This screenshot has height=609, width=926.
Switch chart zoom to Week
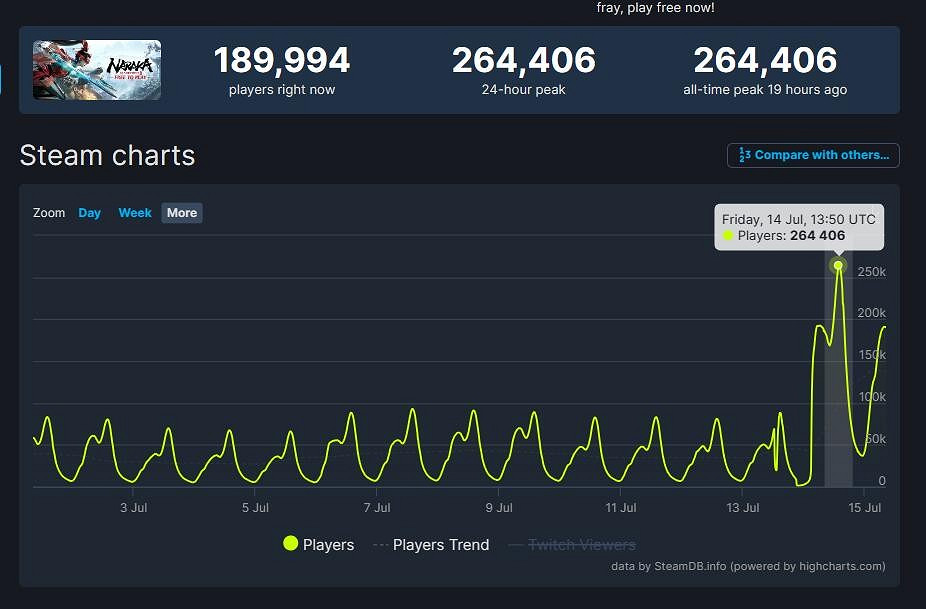coord(134,212)
